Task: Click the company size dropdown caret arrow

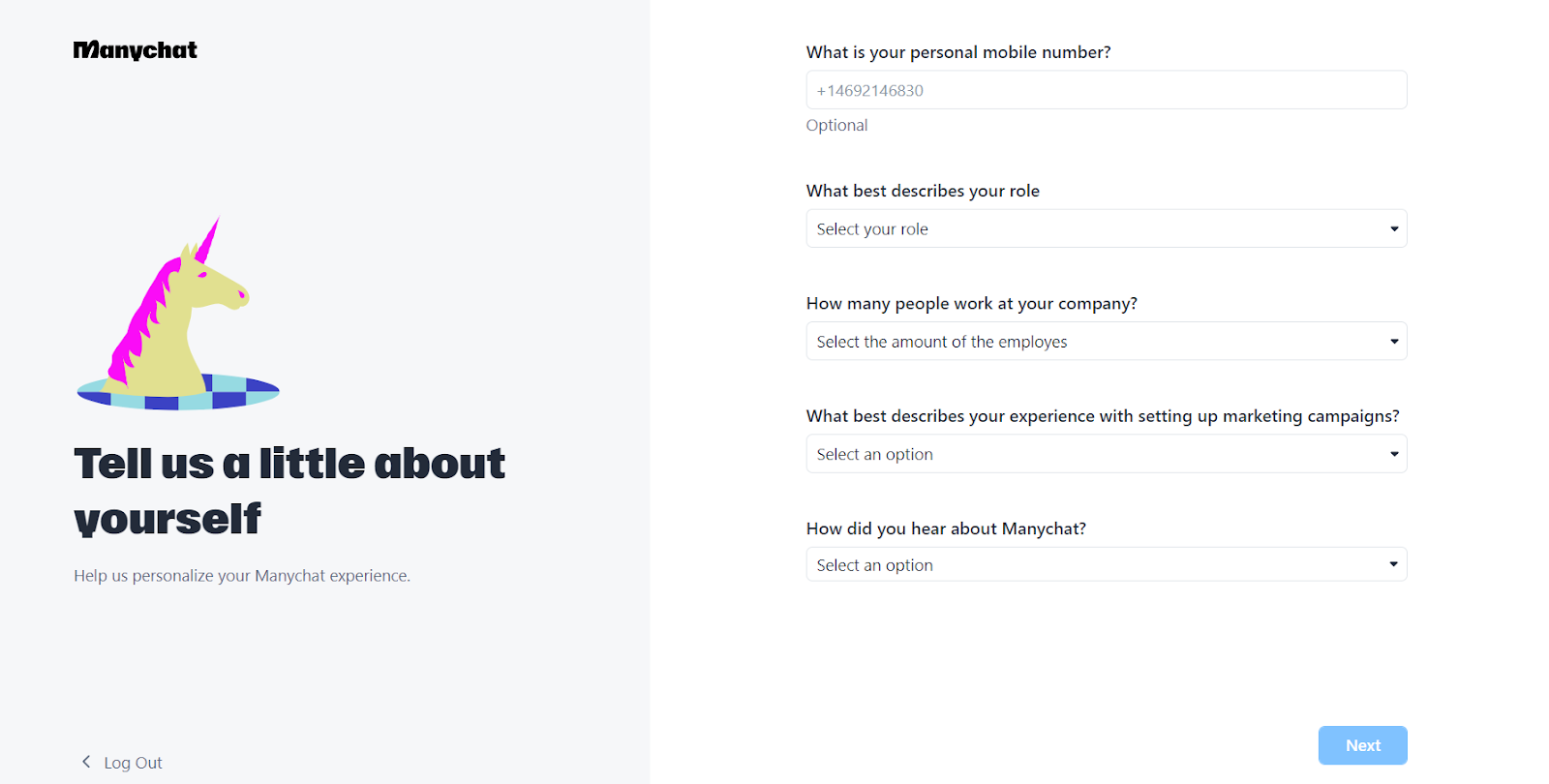Action: point(1394,342)
